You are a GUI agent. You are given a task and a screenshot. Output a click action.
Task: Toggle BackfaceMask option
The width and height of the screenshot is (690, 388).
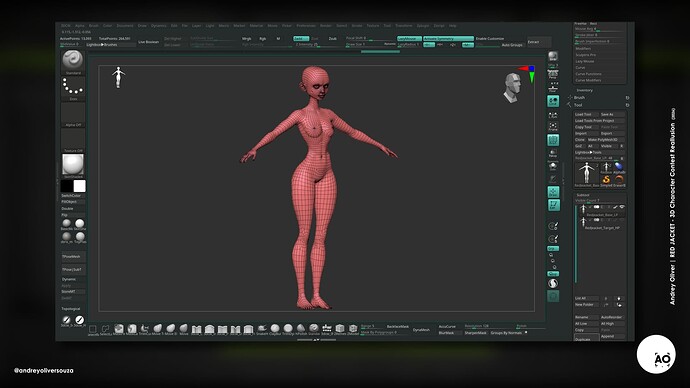398,326
